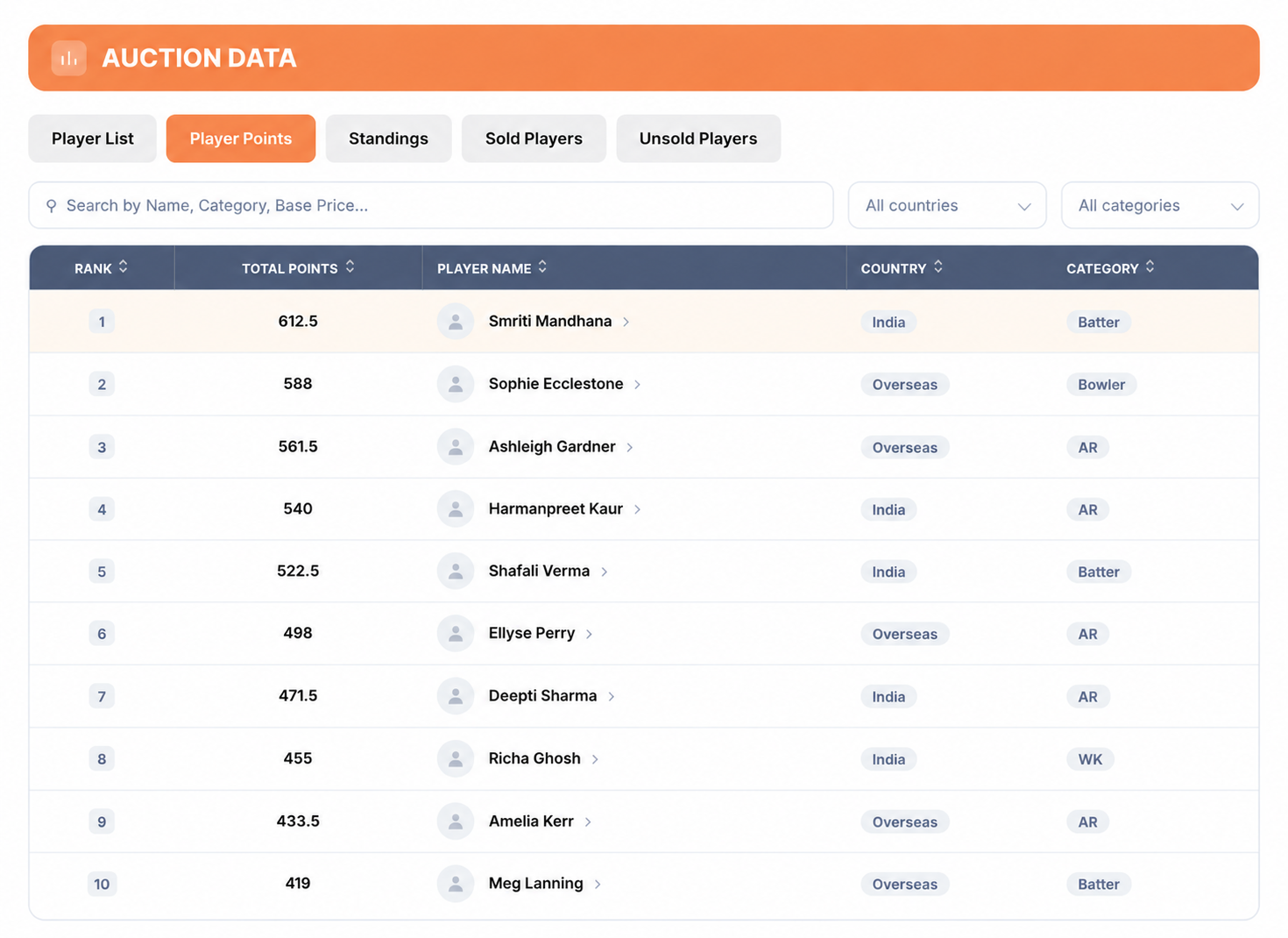Click rank badge number 10
This screenshot has width=1288, height=938.
(x=102, y=884)
